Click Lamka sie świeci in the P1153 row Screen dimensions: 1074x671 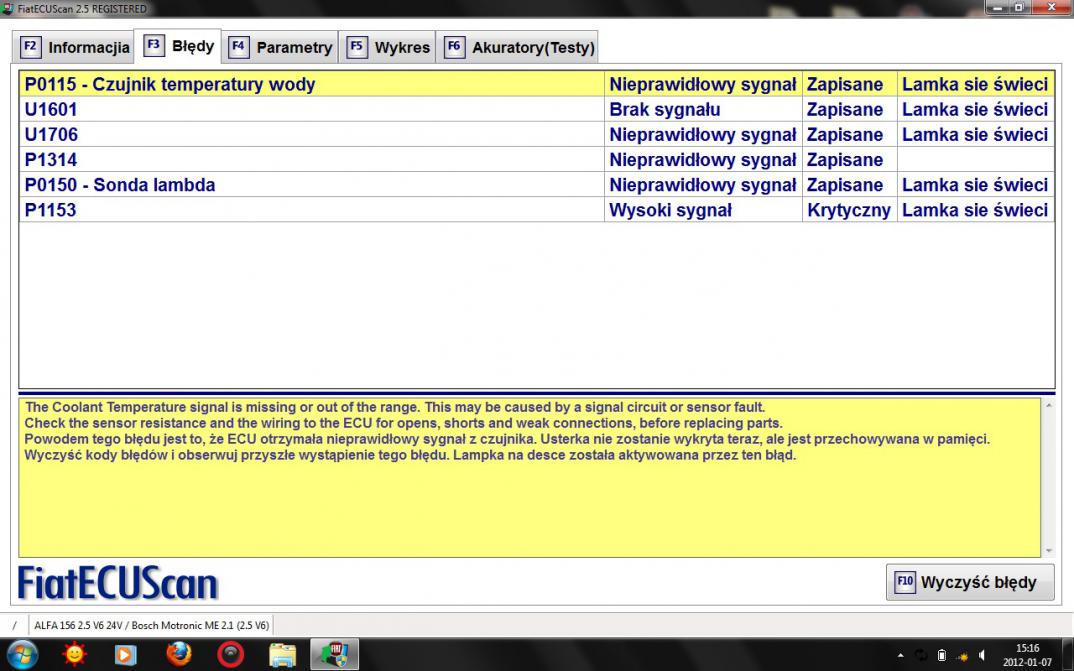coord(975,210)
